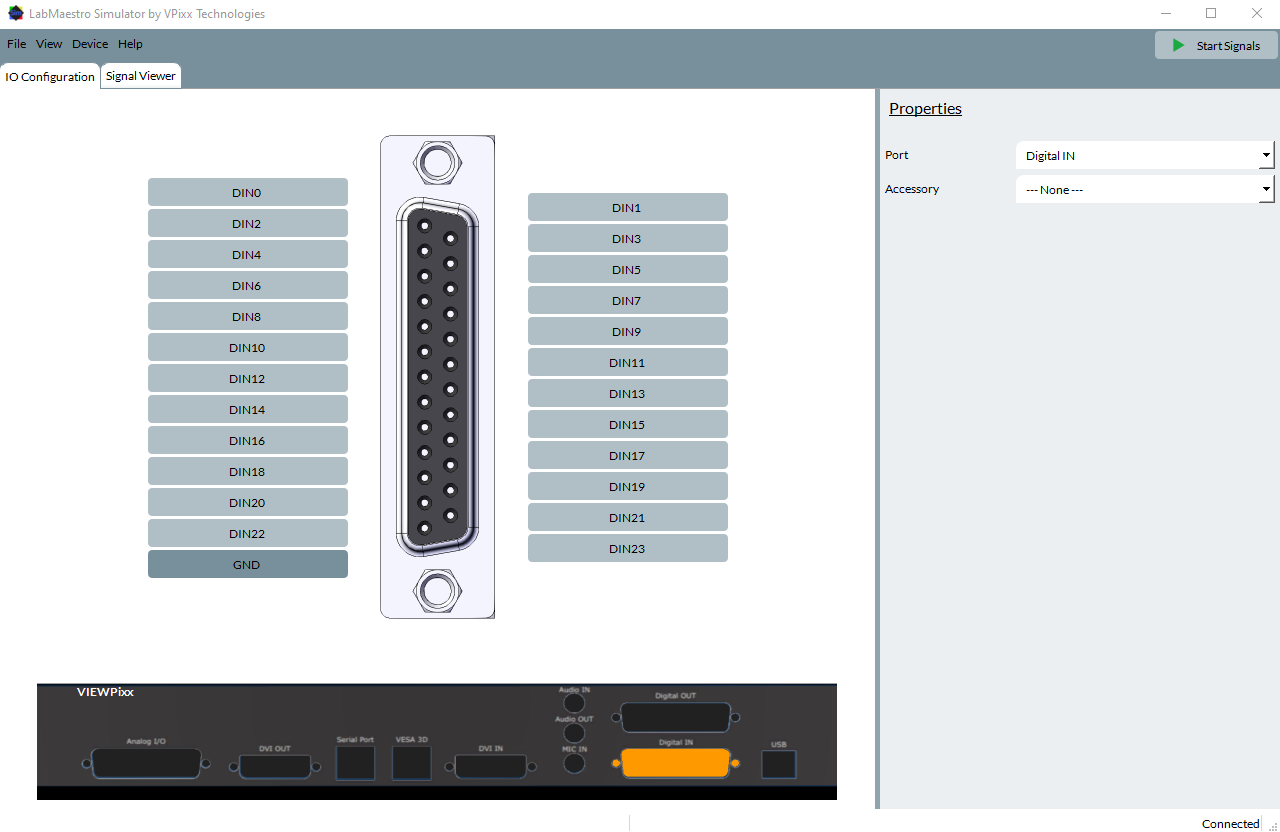
Task: Click the MIC IN audio jack
Action: (574, 764)
